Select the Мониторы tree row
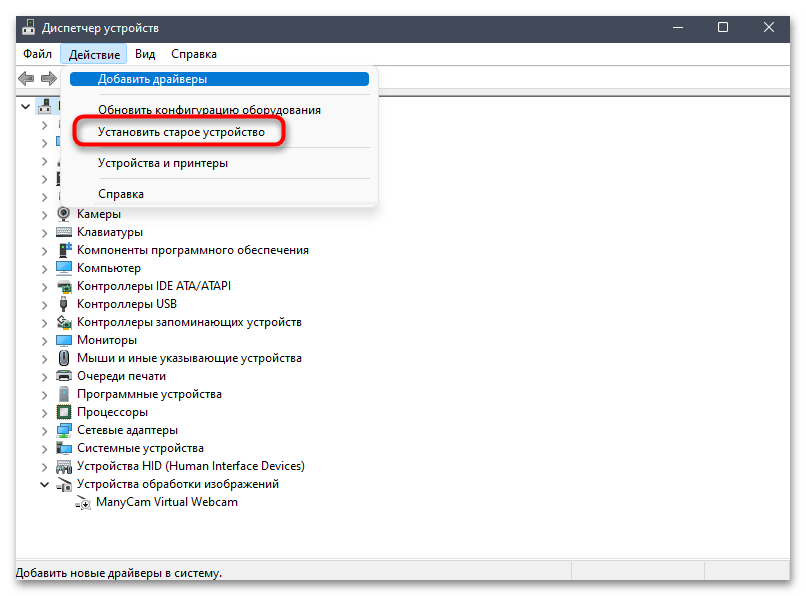This screenshot has width=806, height=596. point(106,340)
